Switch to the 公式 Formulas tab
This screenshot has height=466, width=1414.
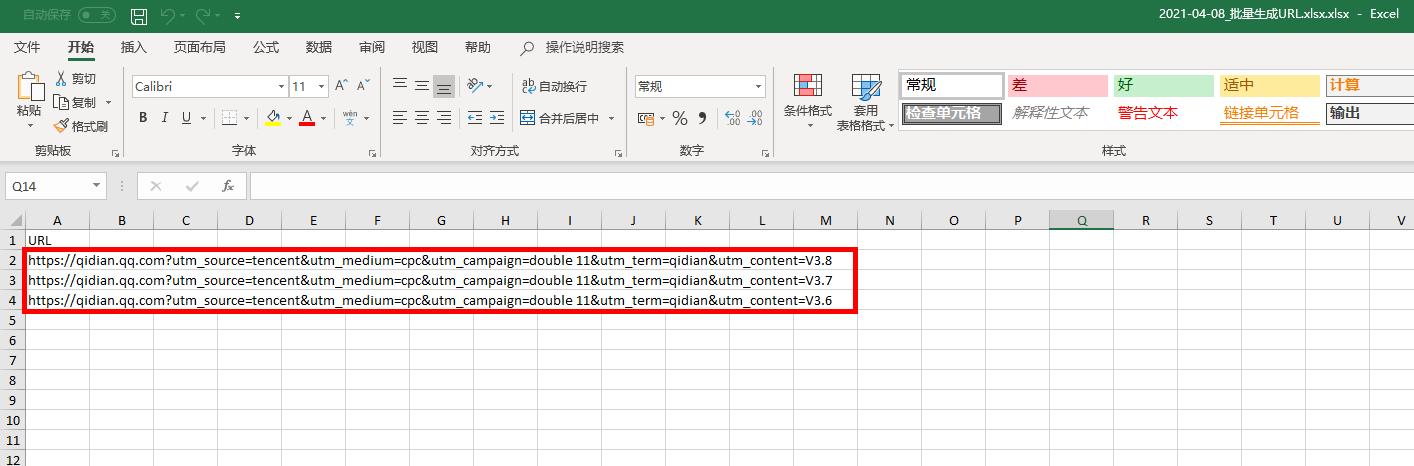tap(266, 47)
